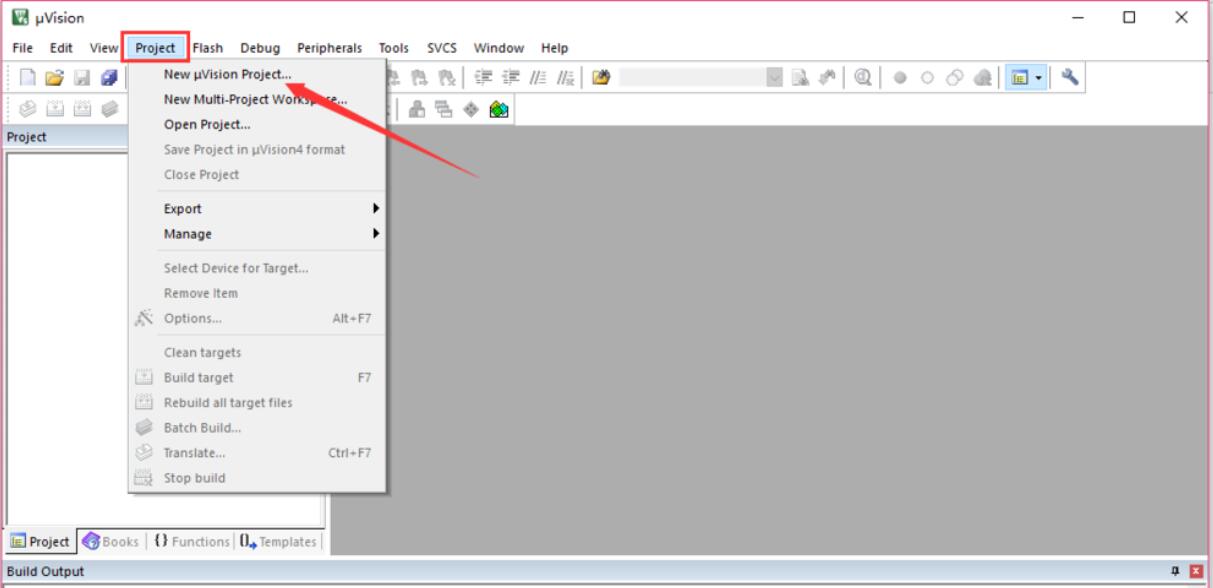The height and width of the screenshot is (588, 1213).
Task: Click the Comment selection toolbar icon
Action: [538, 78]
